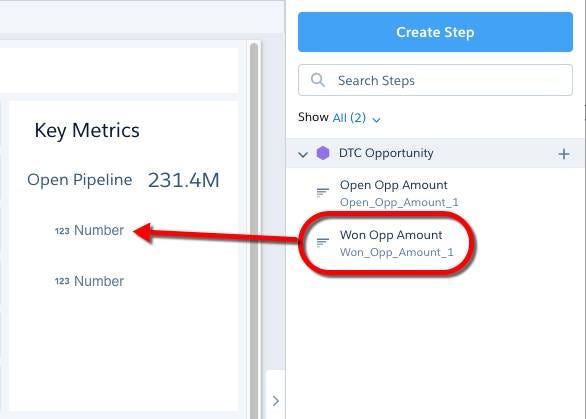Click the Won Opp Amount step icon

coord(323,242)
